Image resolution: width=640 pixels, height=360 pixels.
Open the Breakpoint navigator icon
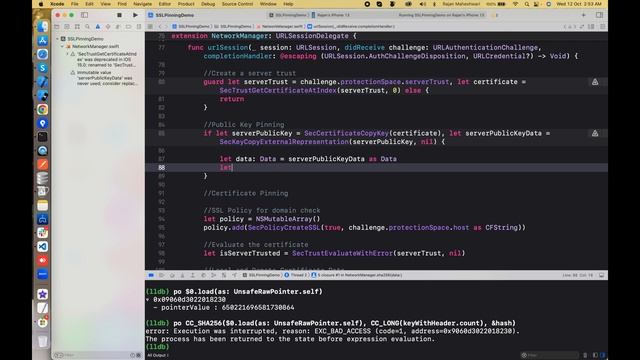[x=128, y=27]
